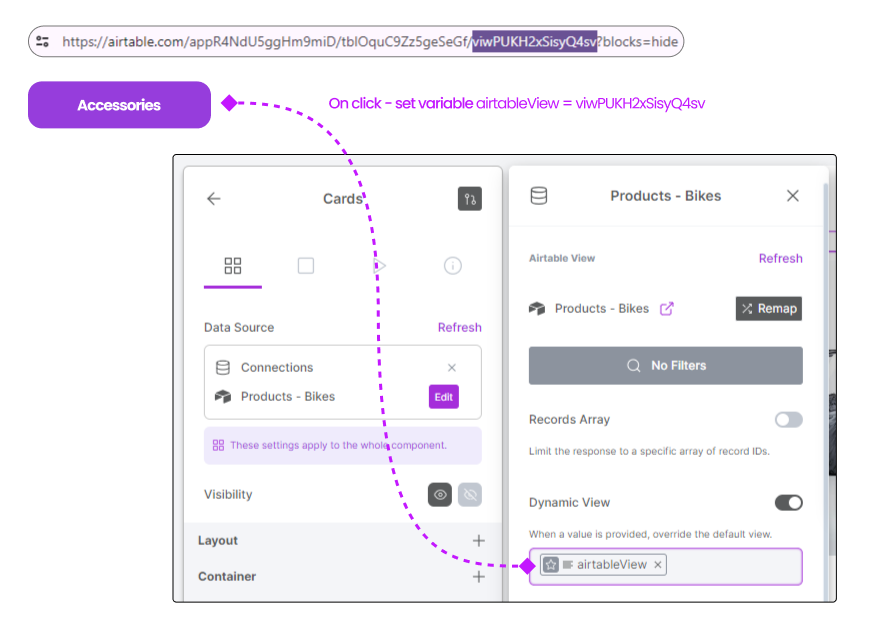Click Airtable logo beside Products - Bikes view
The width and height of the screenshot is (875, 622).
[537, 308]
